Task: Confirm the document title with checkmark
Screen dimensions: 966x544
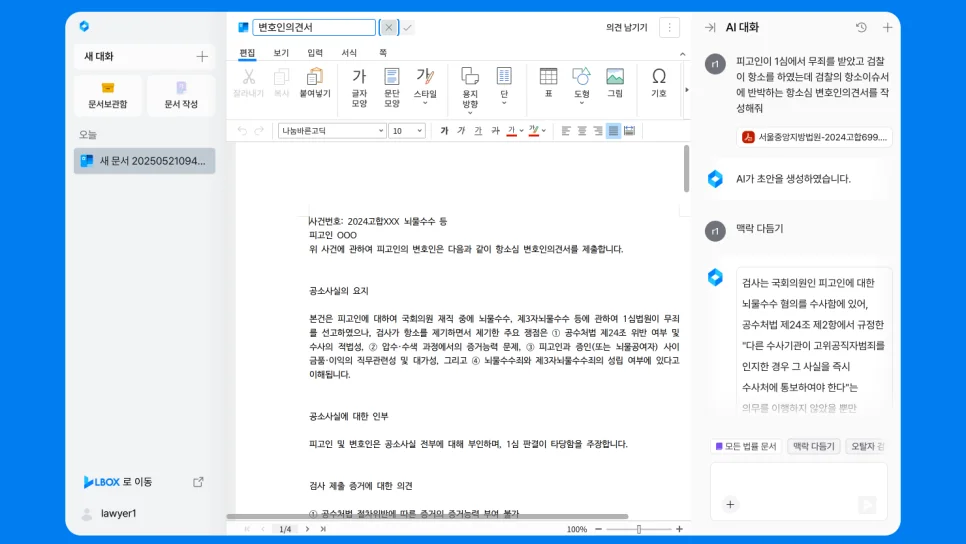Action: pos(407,27)
